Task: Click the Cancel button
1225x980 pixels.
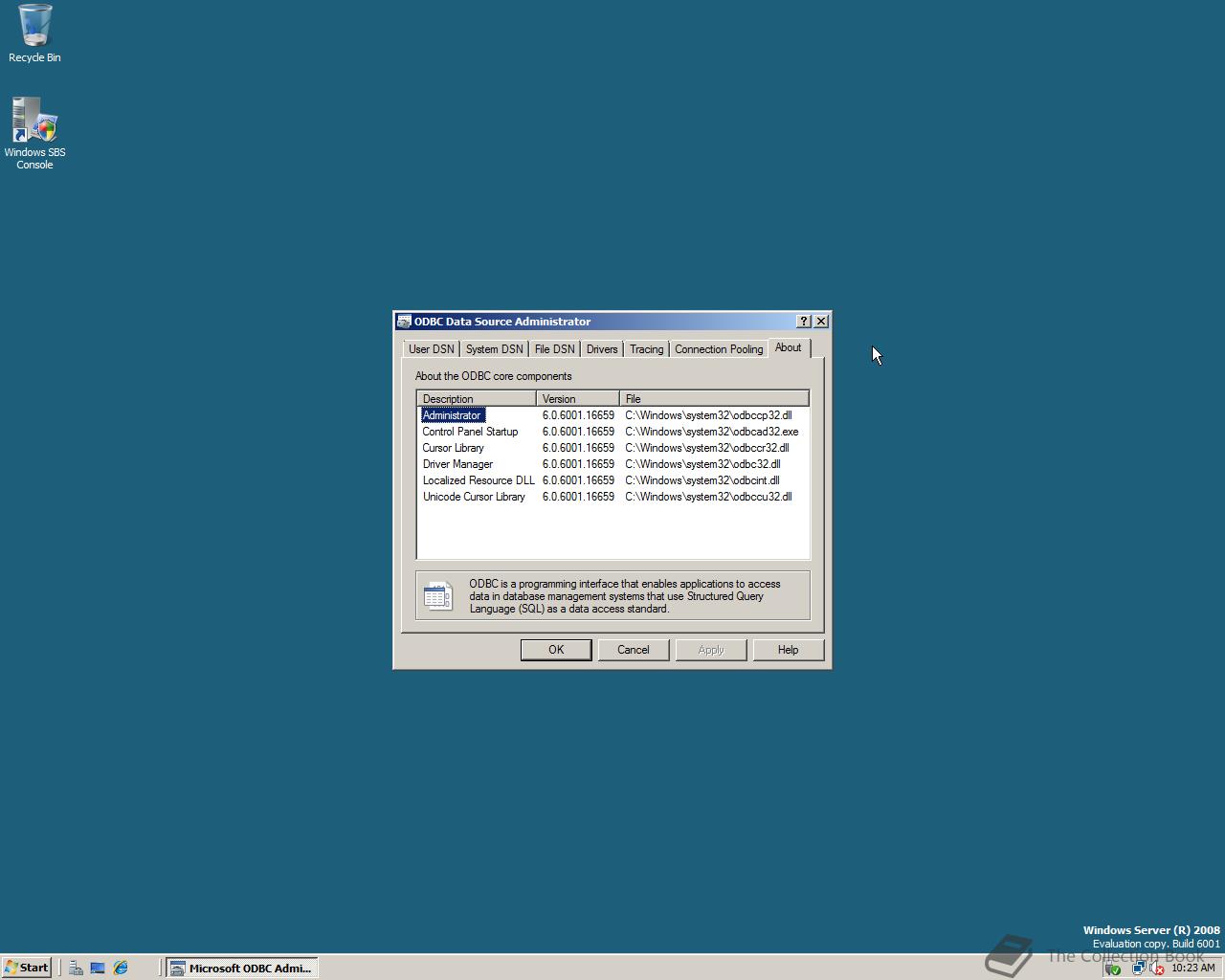Action: click(x=634, y=650)
